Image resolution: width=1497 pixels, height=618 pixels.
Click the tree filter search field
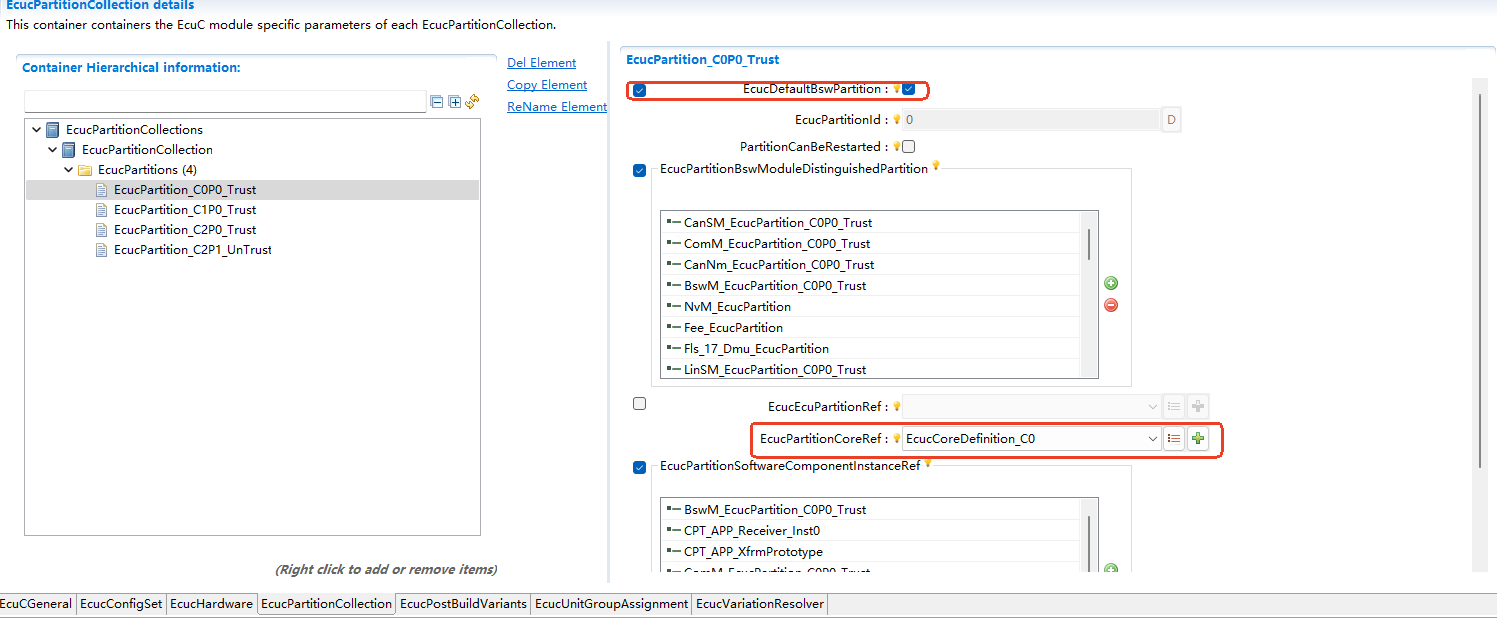(225, 102)
